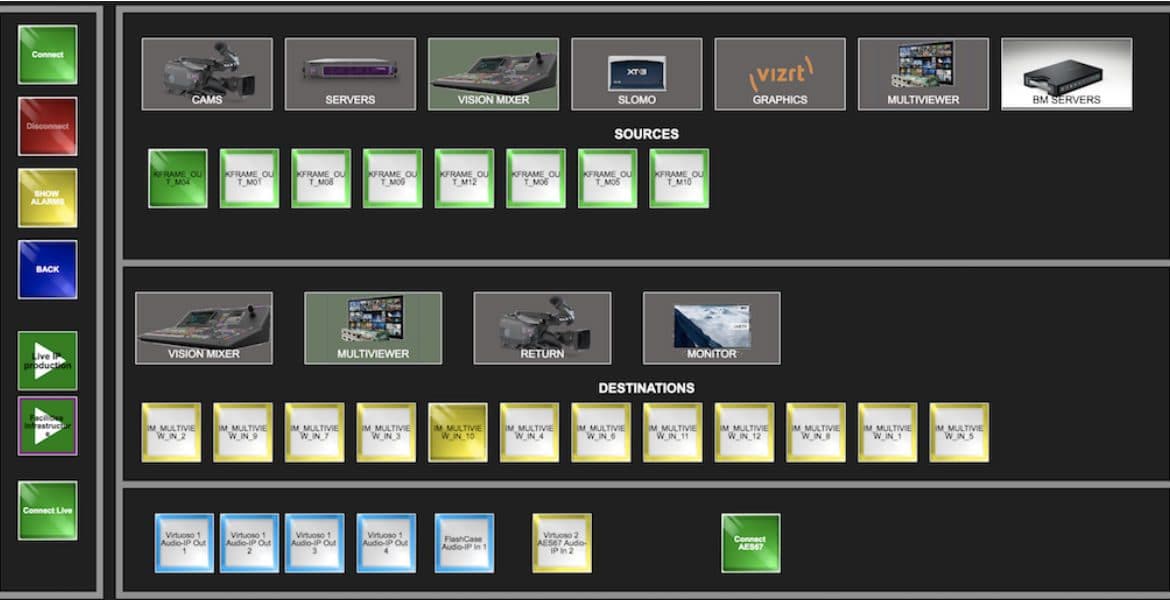Choose the MONITOR destination group
1170x600 pixels.
click(x=711, y=328)
